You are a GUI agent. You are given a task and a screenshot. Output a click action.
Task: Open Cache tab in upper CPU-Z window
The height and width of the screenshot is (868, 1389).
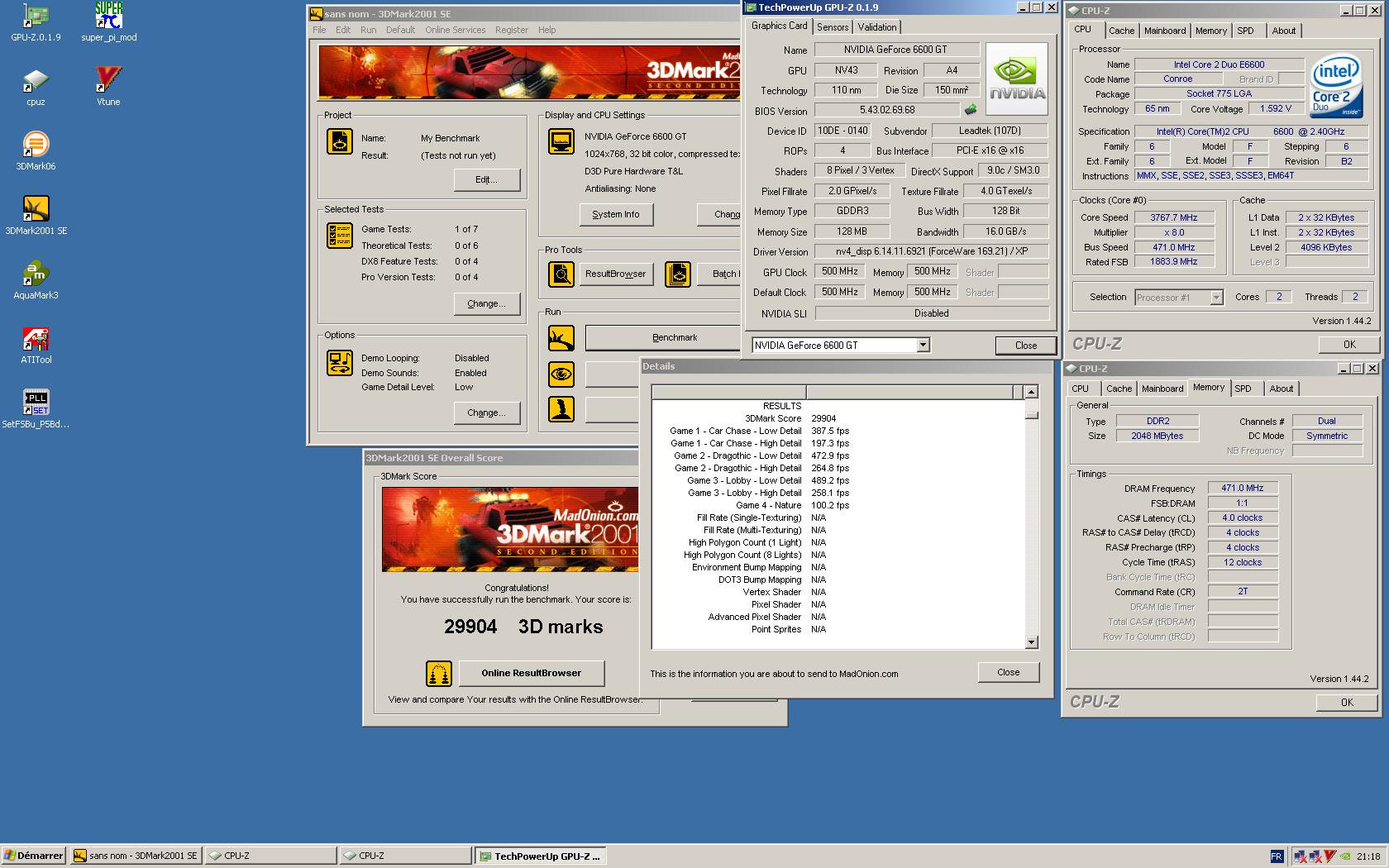(1121, 31)
